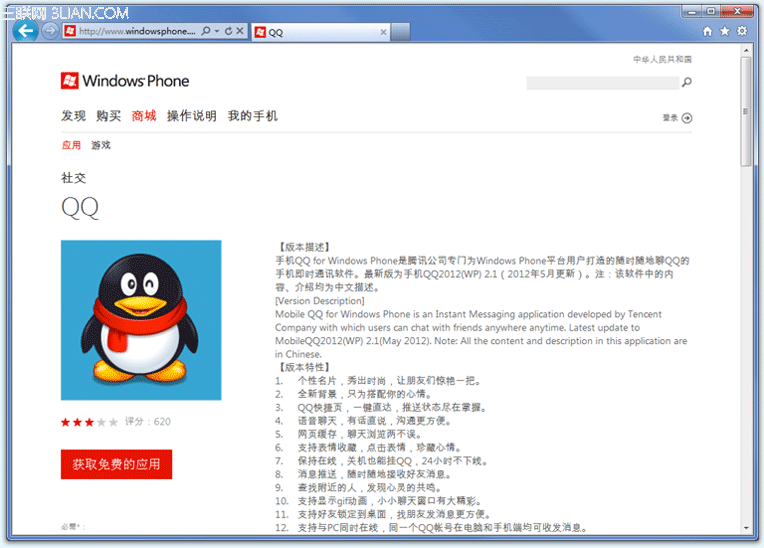Open a new blank tab

point(400,32)
